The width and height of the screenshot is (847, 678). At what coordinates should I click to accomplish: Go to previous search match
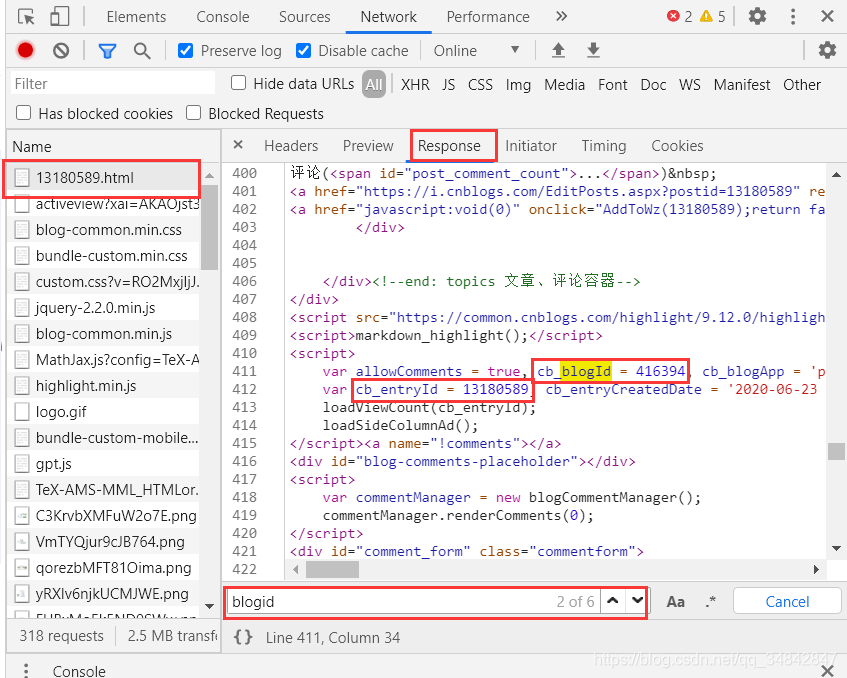click(613, 600)
